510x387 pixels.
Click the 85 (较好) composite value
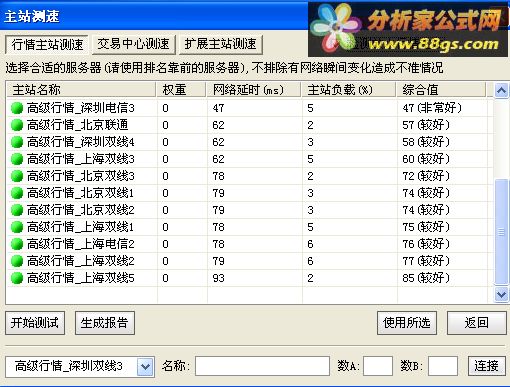point(426,278)
